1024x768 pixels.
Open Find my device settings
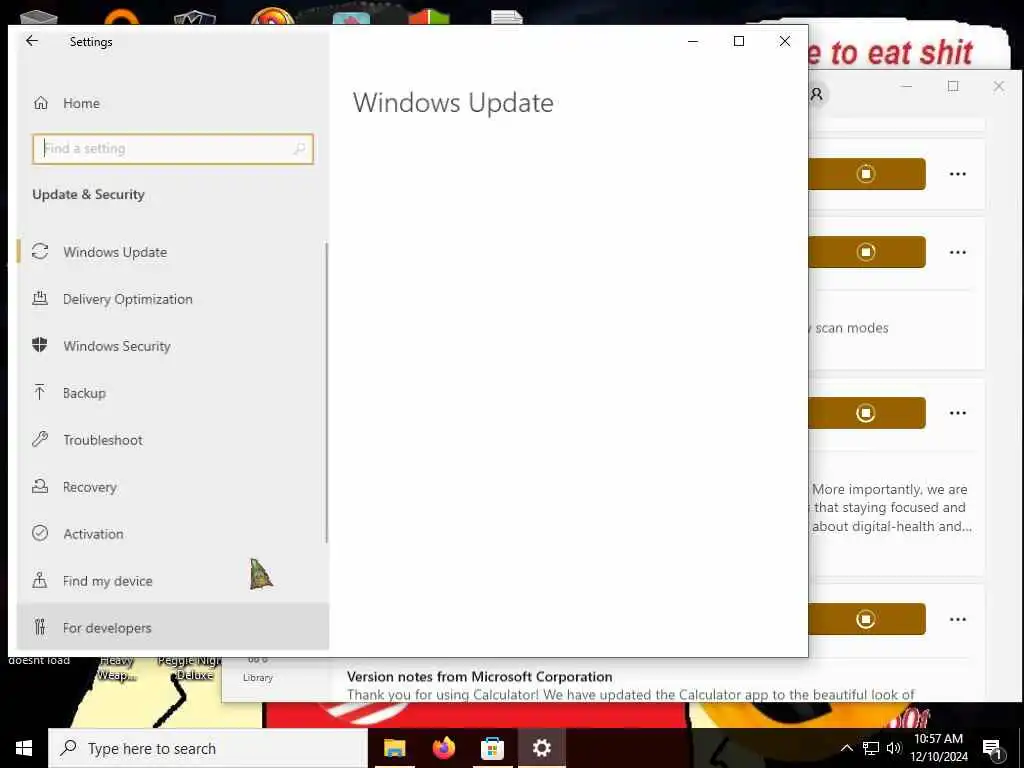172,581
